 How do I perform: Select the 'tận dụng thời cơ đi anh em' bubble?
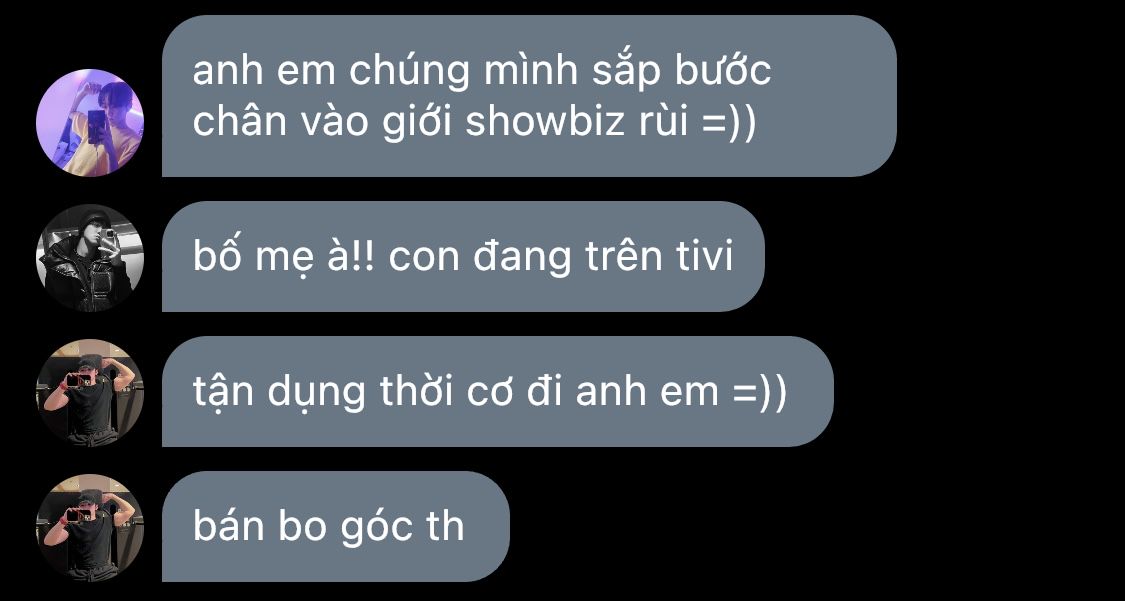(498, 392)
